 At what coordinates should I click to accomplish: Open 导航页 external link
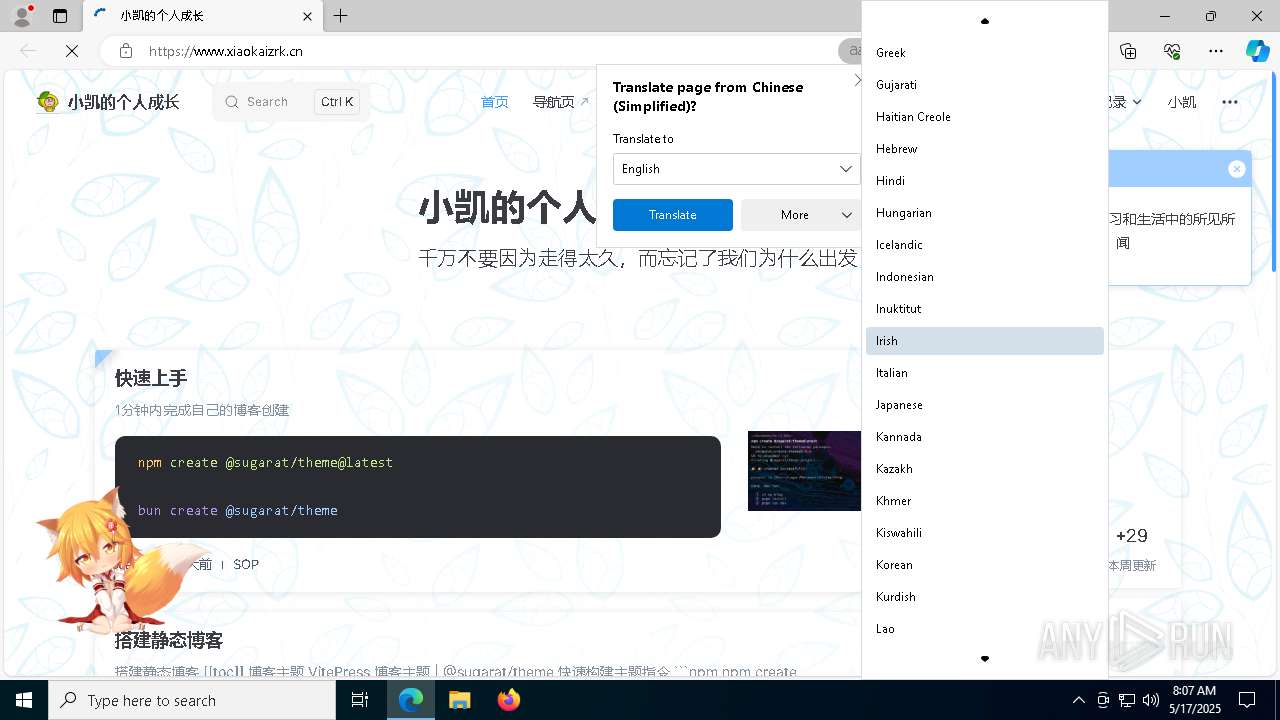click(x=560, y=102)
